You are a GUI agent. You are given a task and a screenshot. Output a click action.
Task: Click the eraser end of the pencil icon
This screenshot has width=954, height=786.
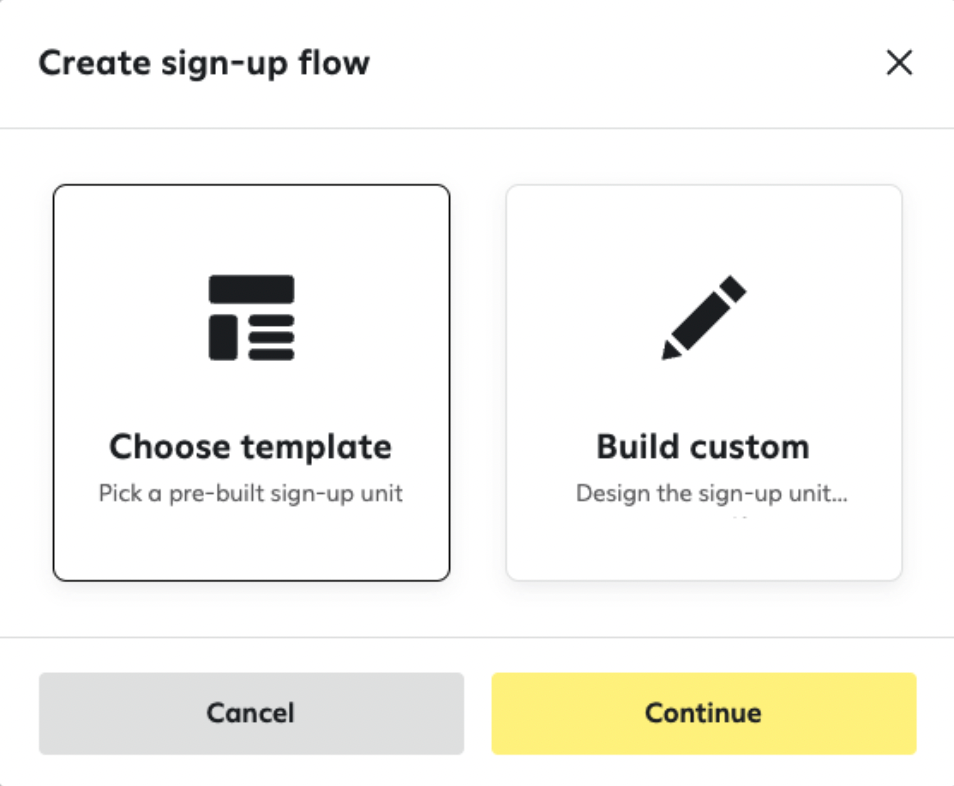[733, 289]
